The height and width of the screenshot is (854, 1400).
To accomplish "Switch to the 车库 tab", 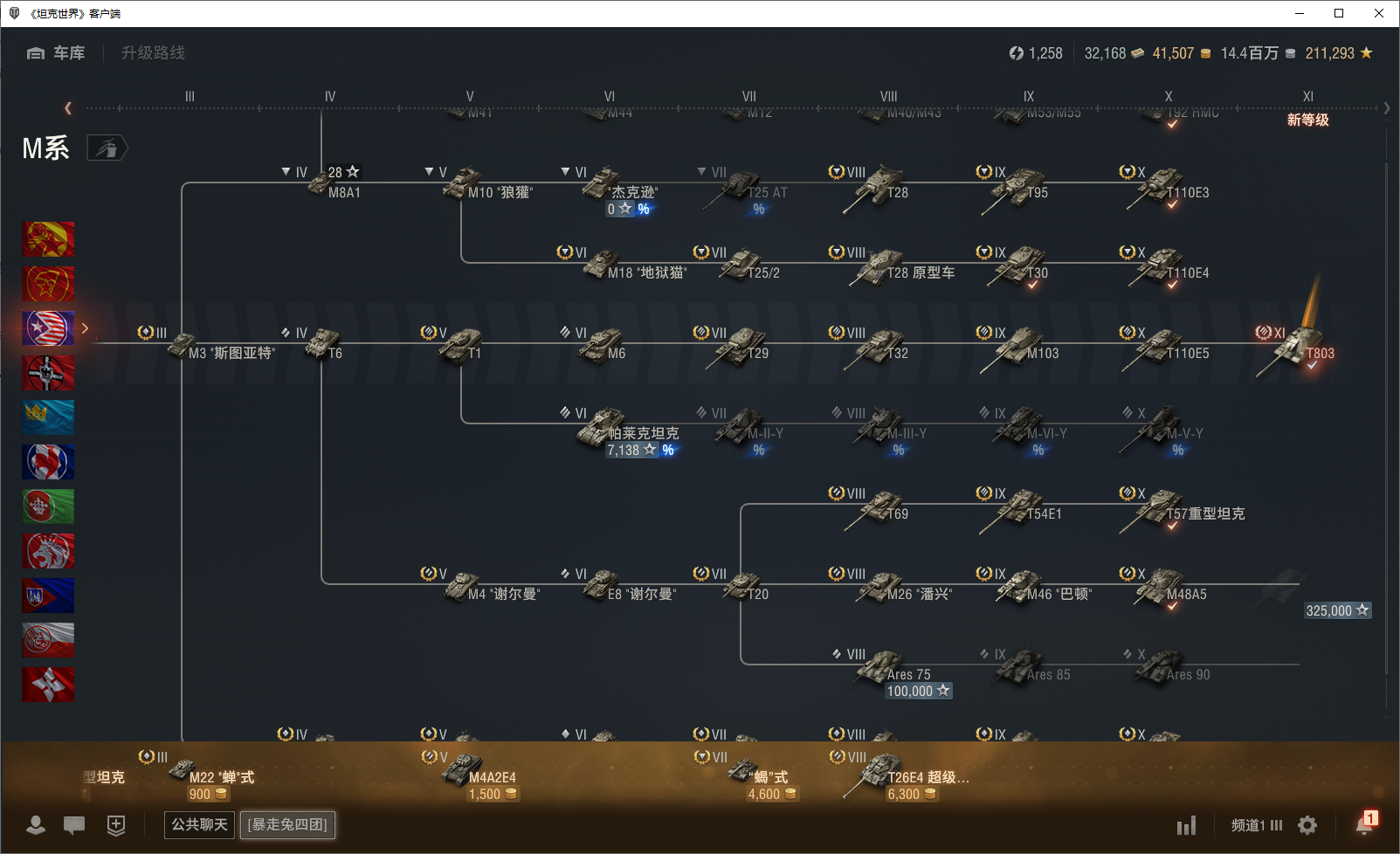I will tap(56, 53).
